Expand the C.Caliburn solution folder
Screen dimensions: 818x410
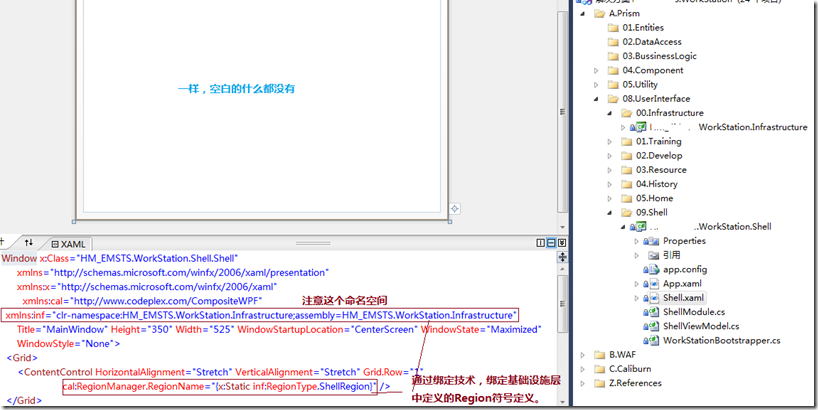pos(583,369)
